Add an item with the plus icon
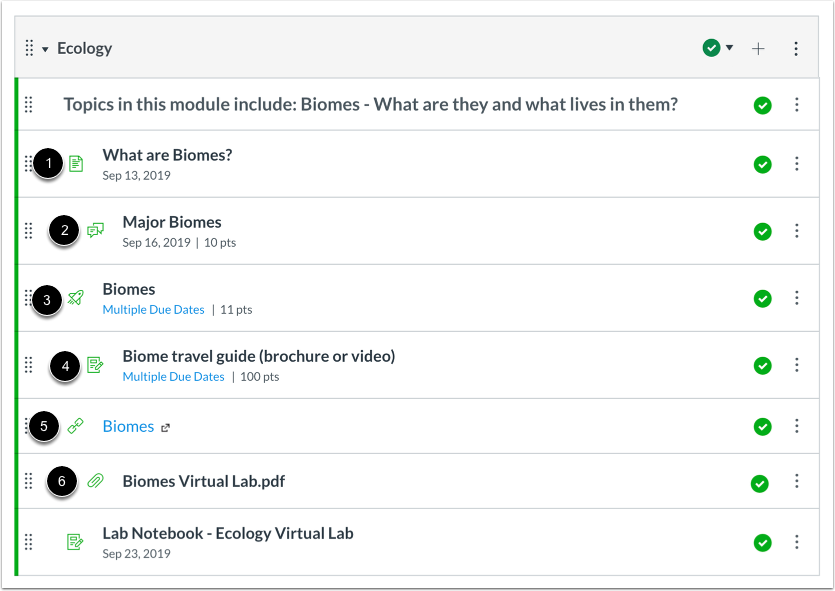Screen dimensions: 835x591 759,47
